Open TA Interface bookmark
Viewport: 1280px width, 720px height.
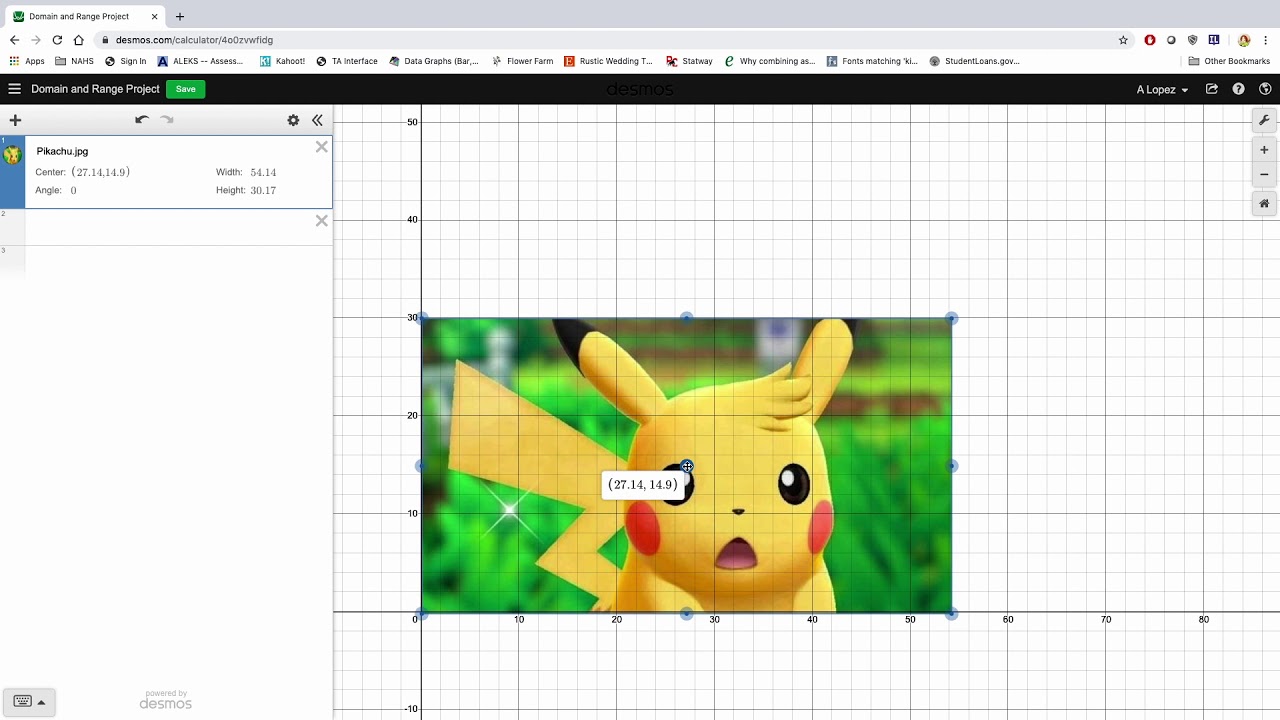pyautogui.click(x=347, y=61)
